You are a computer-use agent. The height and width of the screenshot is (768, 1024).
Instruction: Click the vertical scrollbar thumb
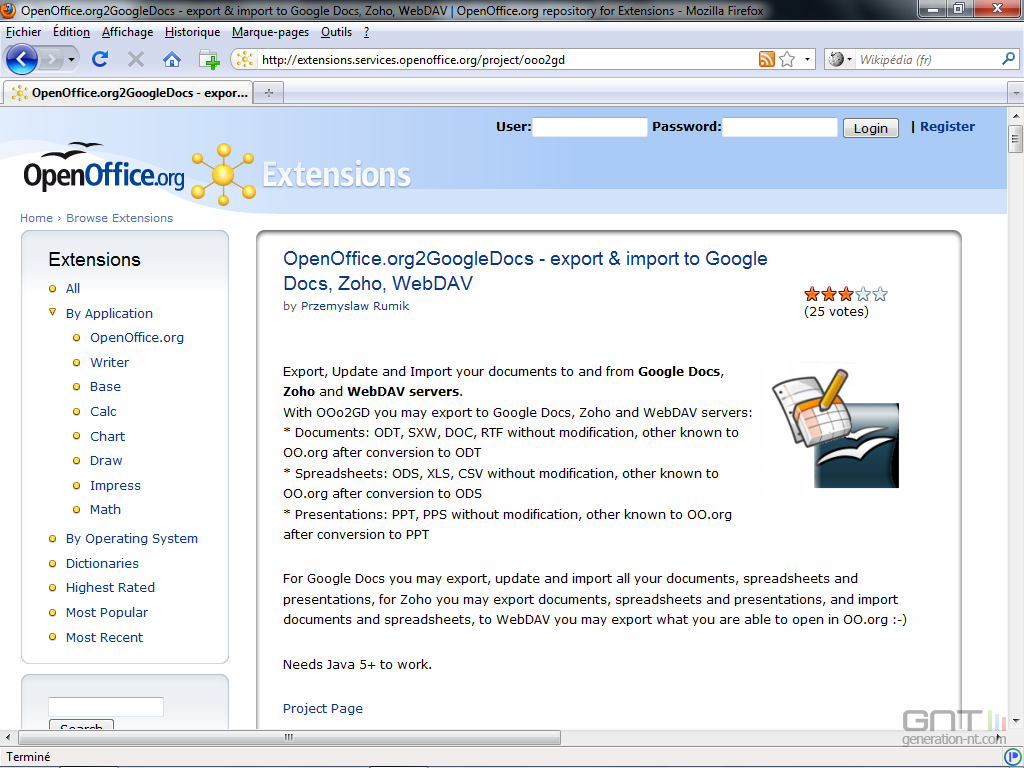tap(1016, 140)
